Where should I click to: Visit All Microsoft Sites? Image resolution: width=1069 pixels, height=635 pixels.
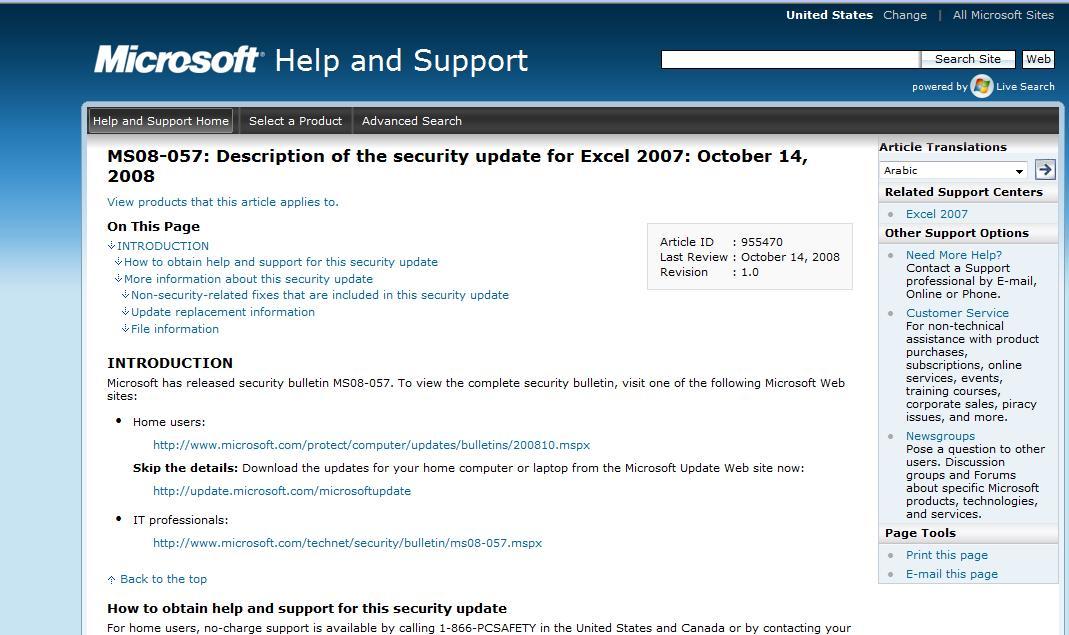pos(1003,15)
